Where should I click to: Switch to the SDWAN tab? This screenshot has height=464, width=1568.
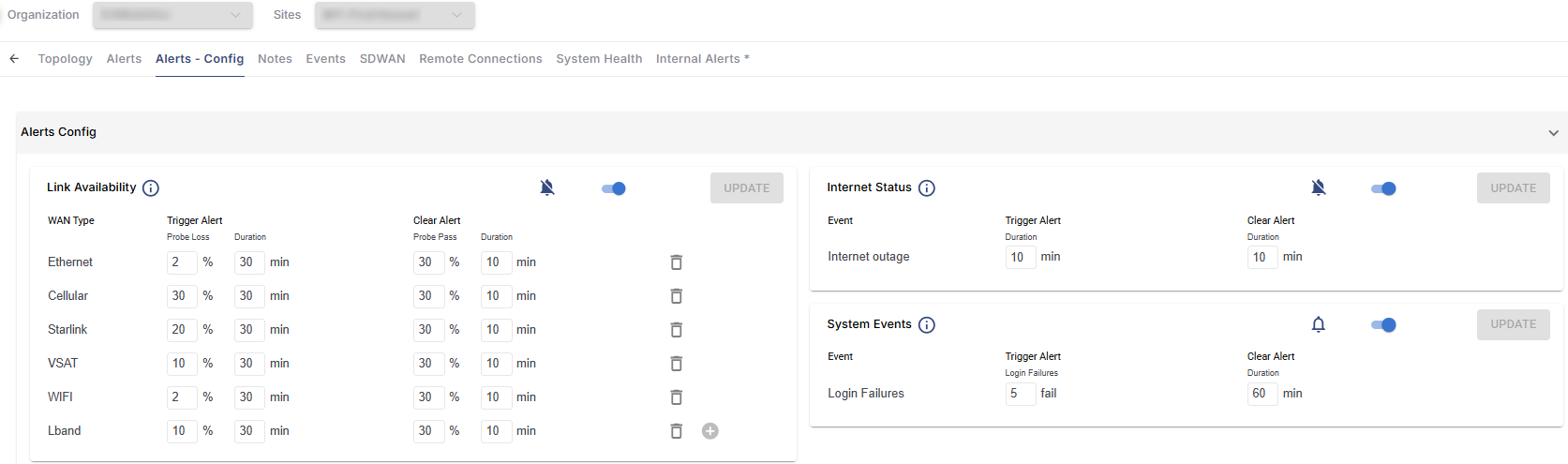point(382,58)
